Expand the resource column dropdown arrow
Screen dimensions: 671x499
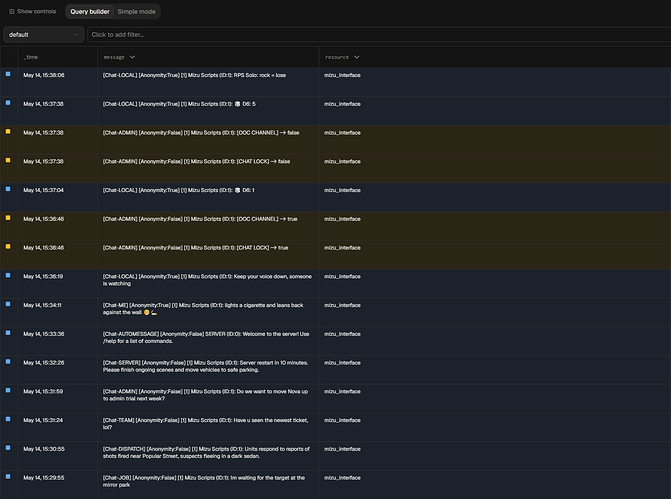(356, 57)
